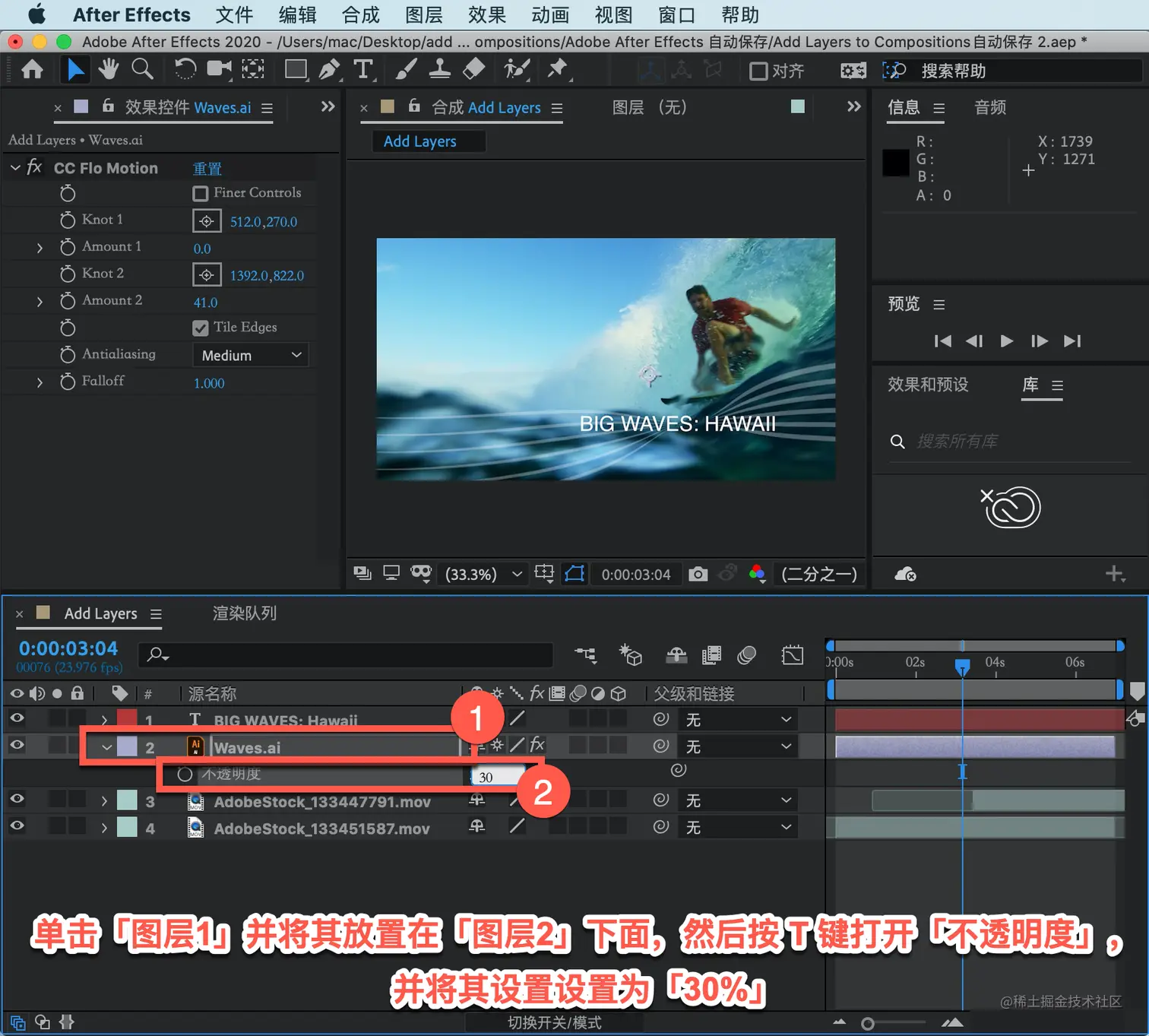The height and width of the screenshot is (1036, 1149).
Task: Expand the BIG WAVES: Hawaii layer
Action: (x=104, y=719)
